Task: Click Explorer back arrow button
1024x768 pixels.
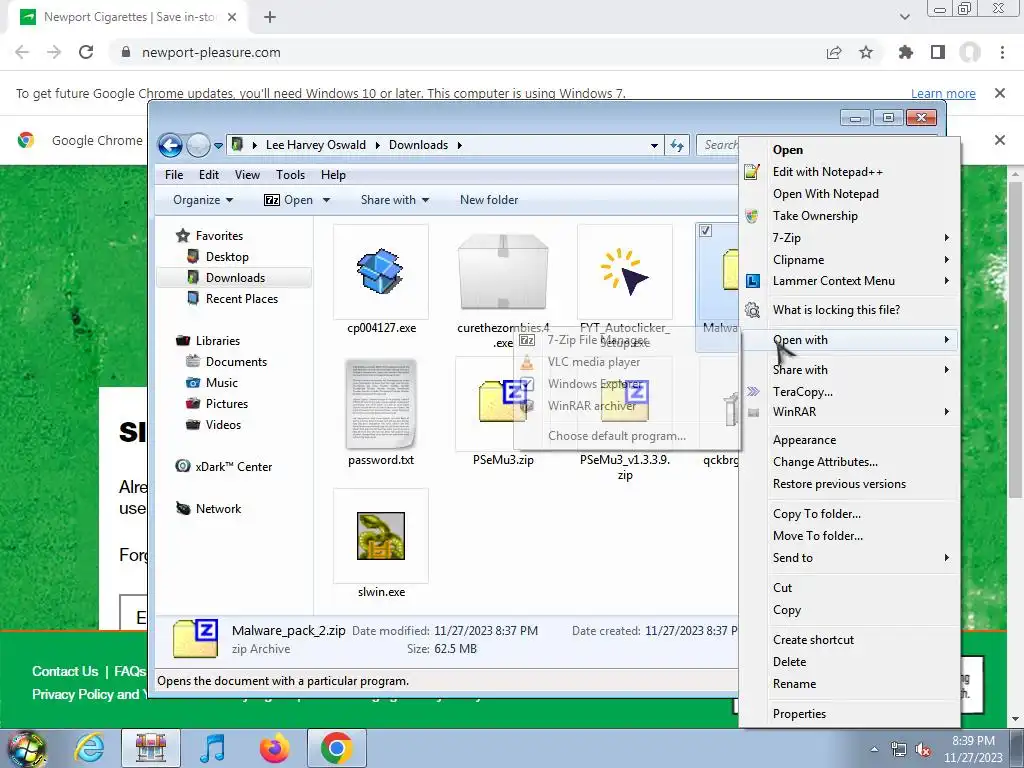Action: click(x=170, y=145)
